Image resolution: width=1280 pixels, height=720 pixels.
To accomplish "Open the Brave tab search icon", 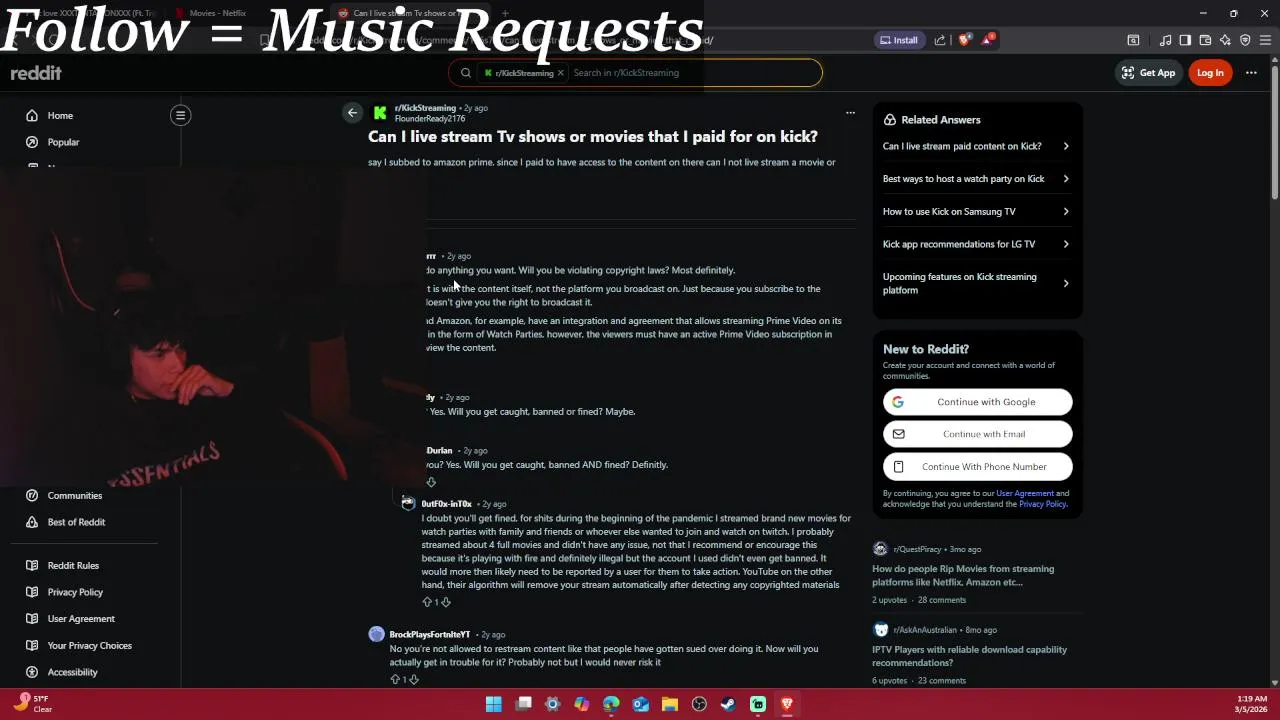I will pyautogui.click(x=1133, y=40).
